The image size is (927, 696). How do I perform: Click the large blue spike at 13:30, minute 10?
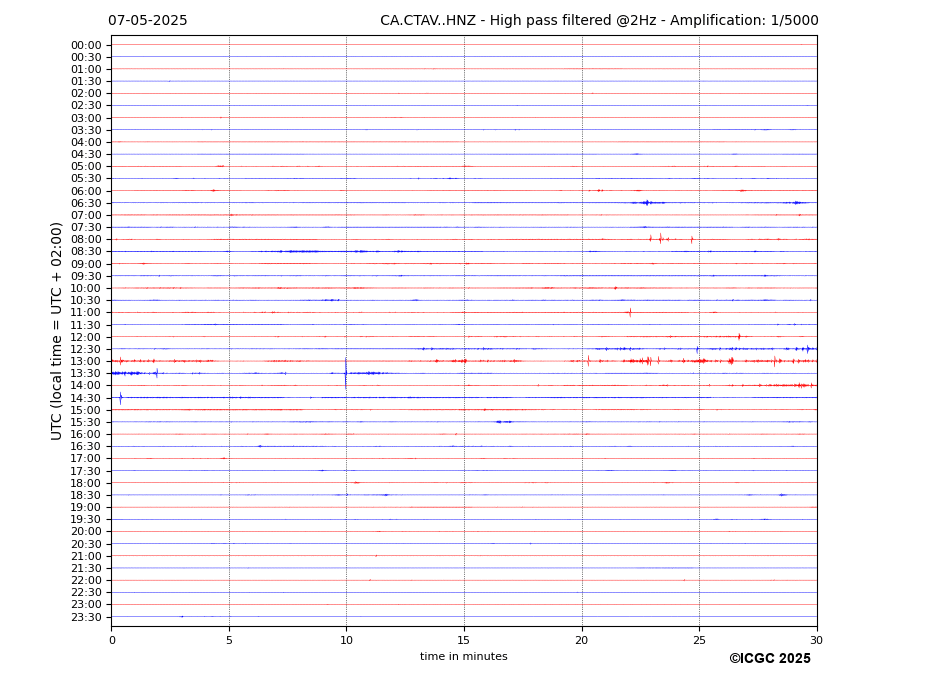tap(346, 373)
